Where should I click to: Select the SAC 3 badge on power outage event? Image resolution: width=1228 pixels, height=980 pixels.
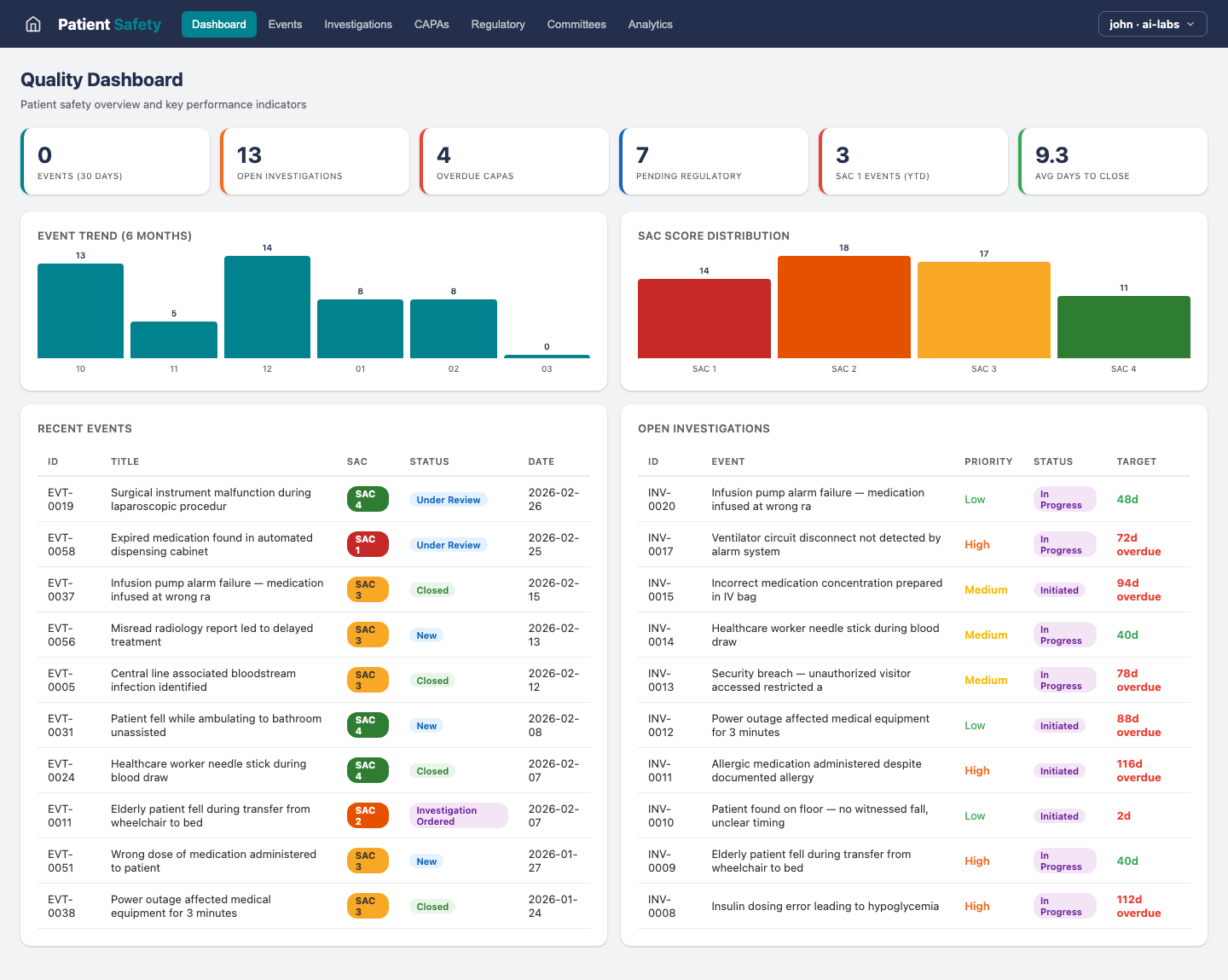coord(367,906)
